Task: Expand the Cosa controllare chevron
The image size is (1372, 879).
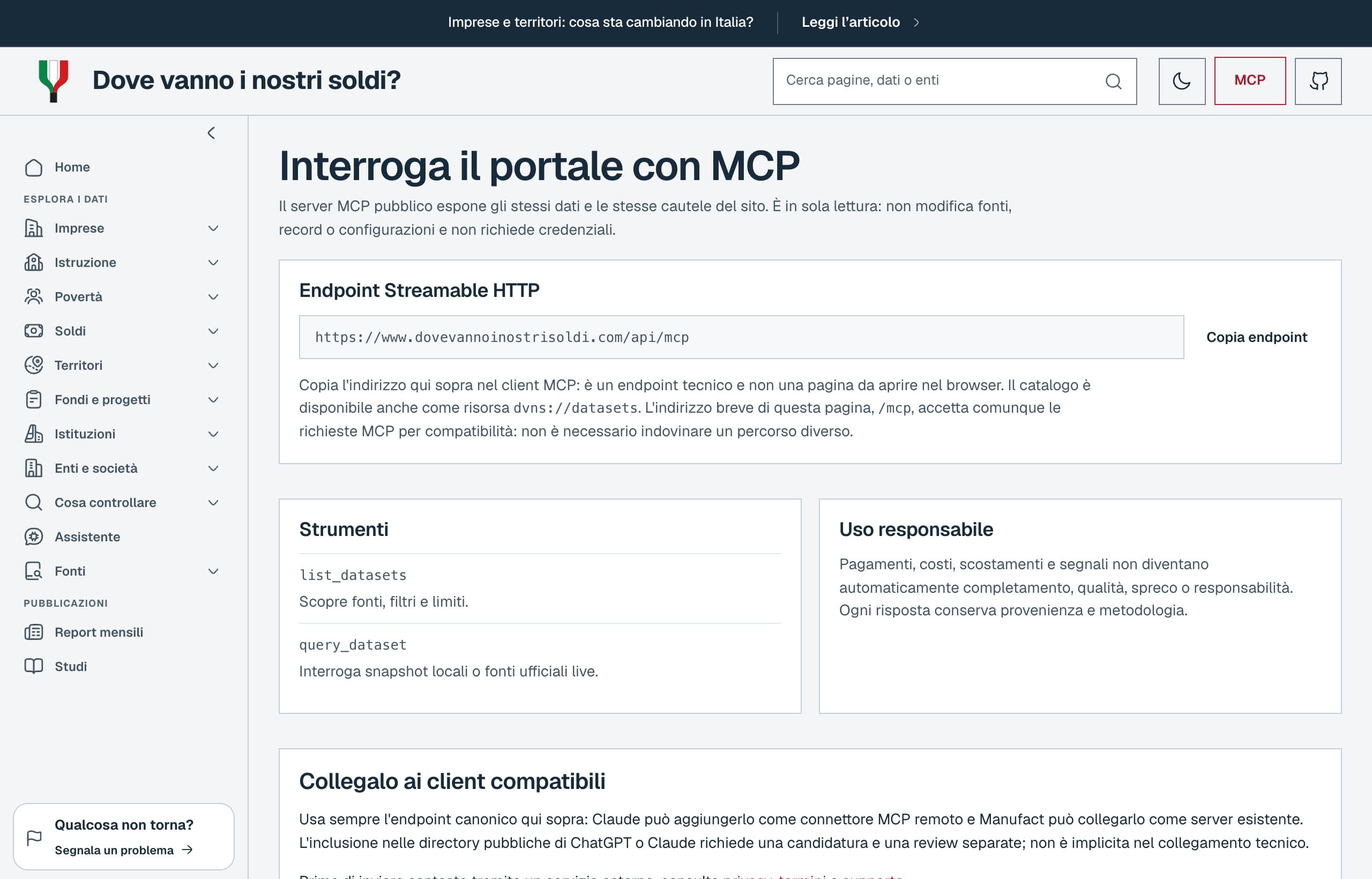Action: (213, 502)
